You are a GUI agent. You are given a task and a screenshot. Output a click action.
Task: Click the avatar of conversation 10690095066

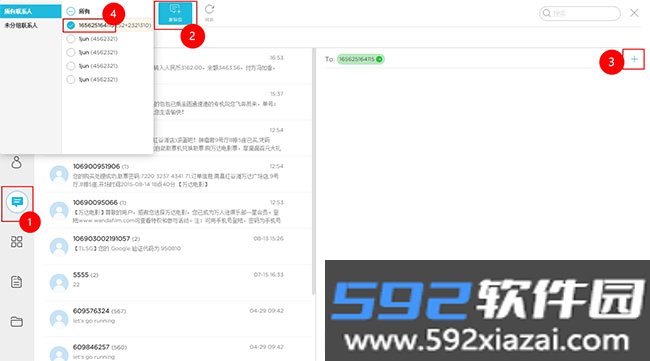pos(59,211)
